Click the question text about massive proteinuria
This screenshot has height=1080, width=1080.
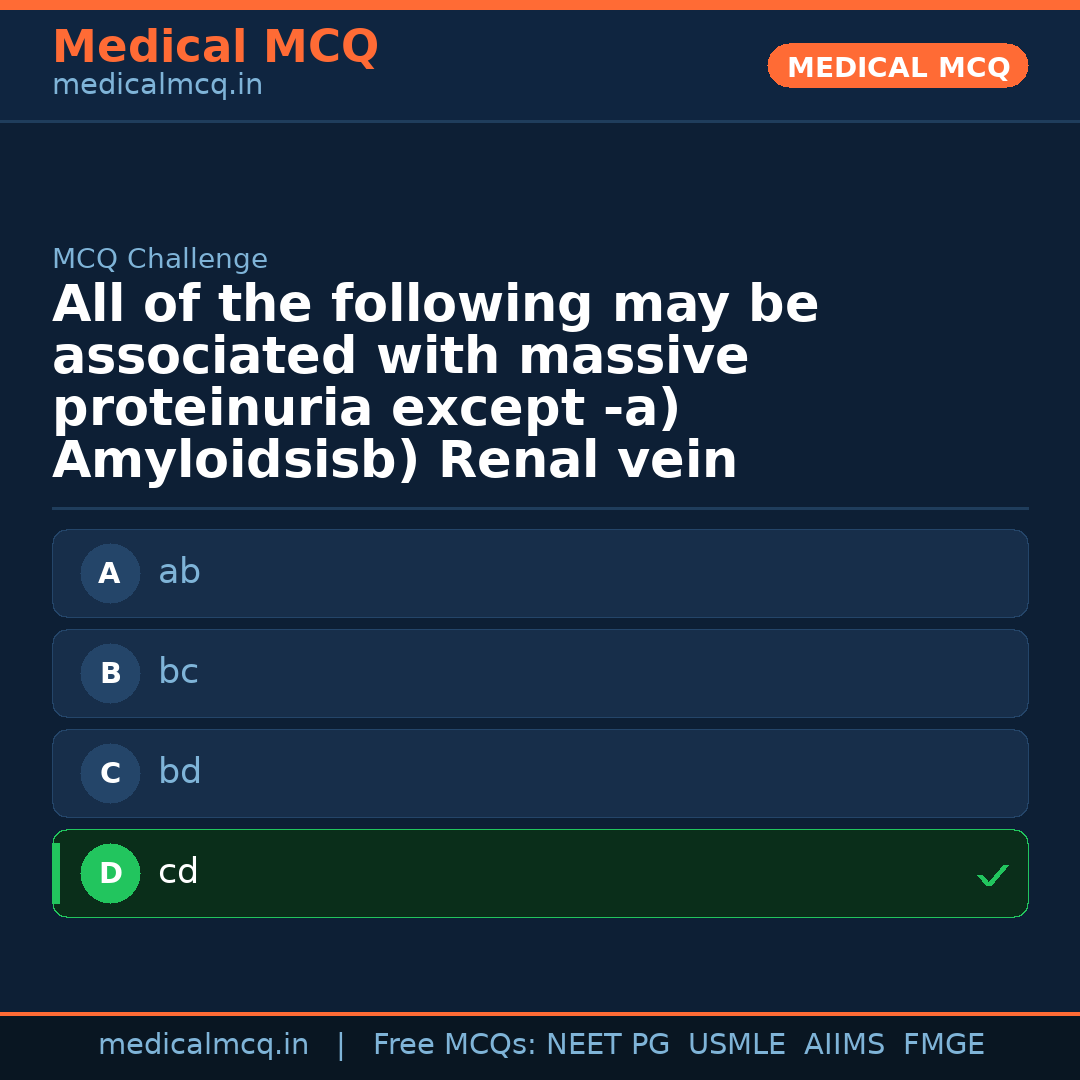(435, 380)
